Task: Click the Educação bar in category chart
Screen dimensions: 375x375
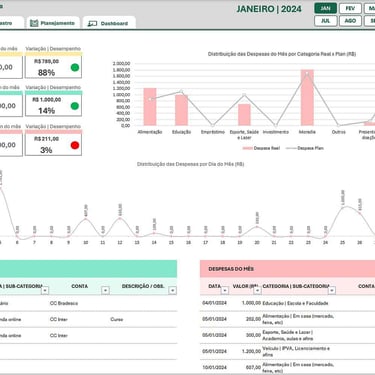Action: click(182, 110)
